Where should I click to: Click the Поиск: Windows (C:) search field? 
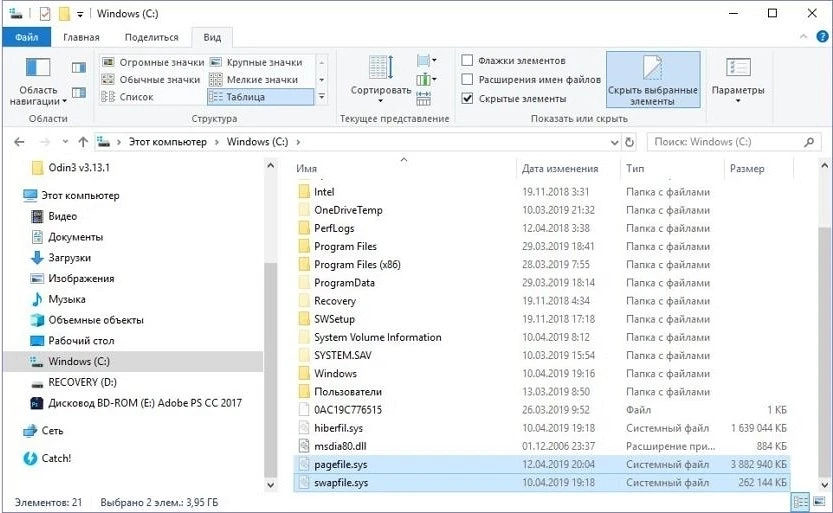coord(733,142)
